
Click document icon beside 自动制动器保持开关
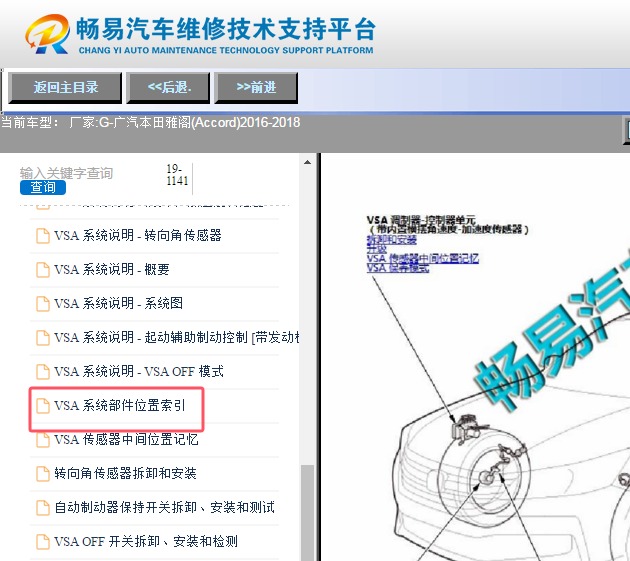pos(43,508)
